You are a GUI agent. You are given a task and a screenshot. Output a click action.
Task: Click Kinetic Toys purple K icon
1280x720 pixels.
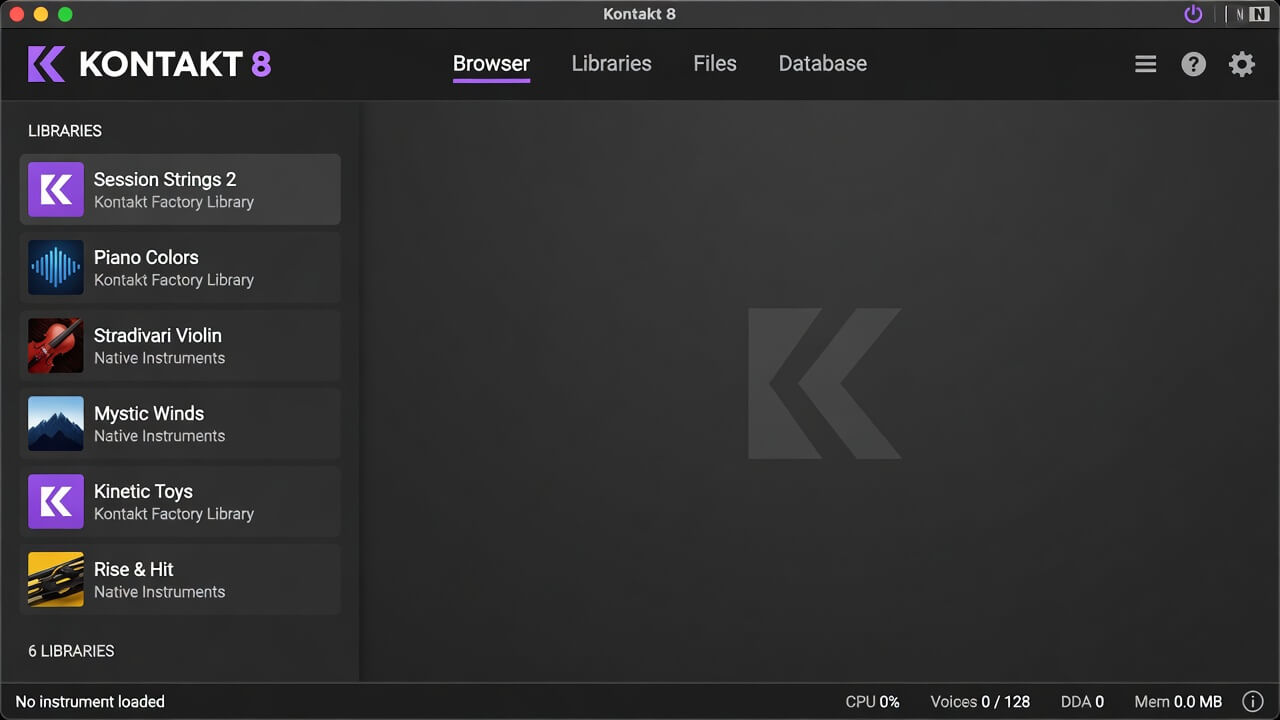[x=56, y=501]
